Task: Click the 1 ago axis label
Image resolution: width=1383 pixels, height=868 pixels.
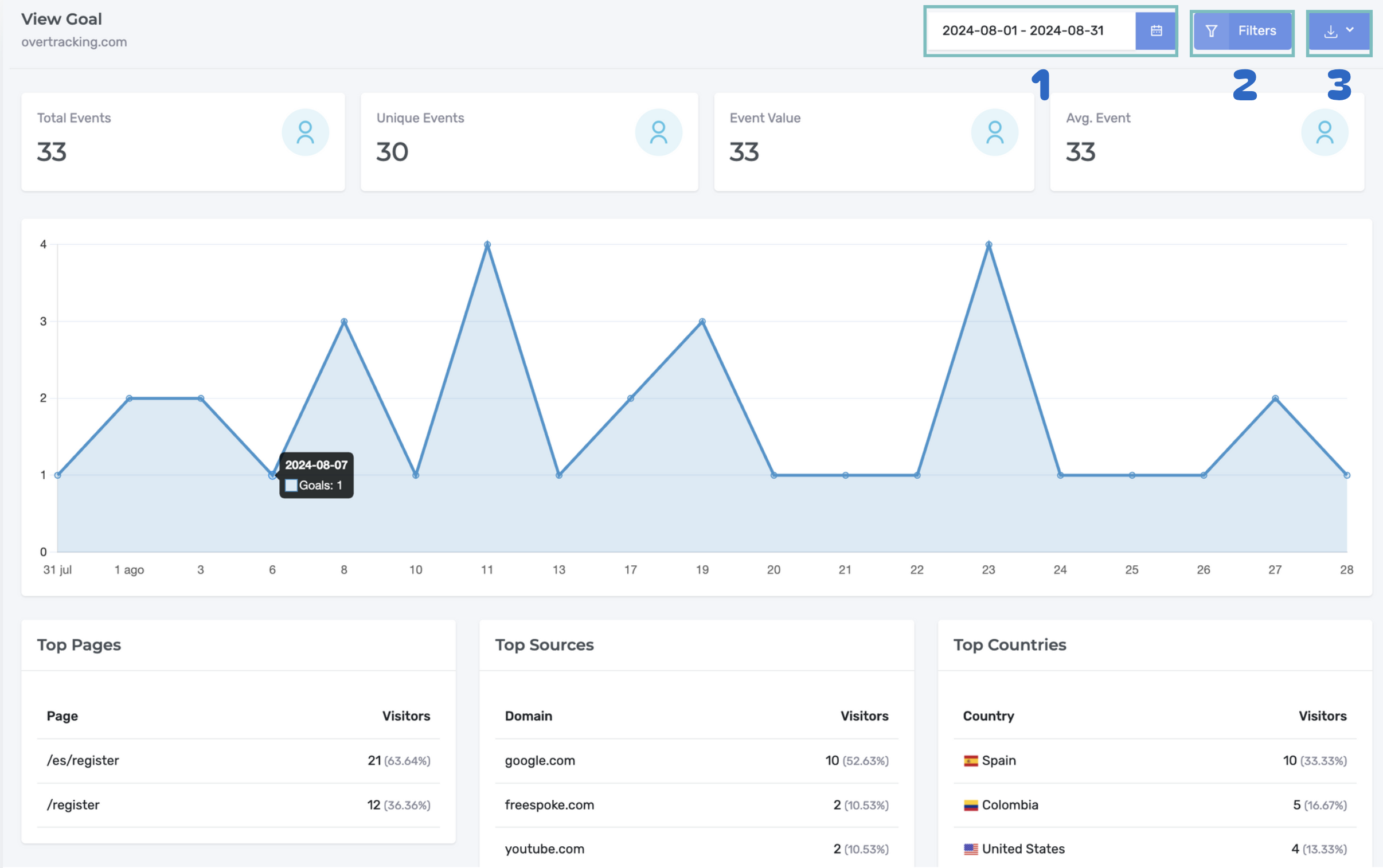Action: pos(129,570)
